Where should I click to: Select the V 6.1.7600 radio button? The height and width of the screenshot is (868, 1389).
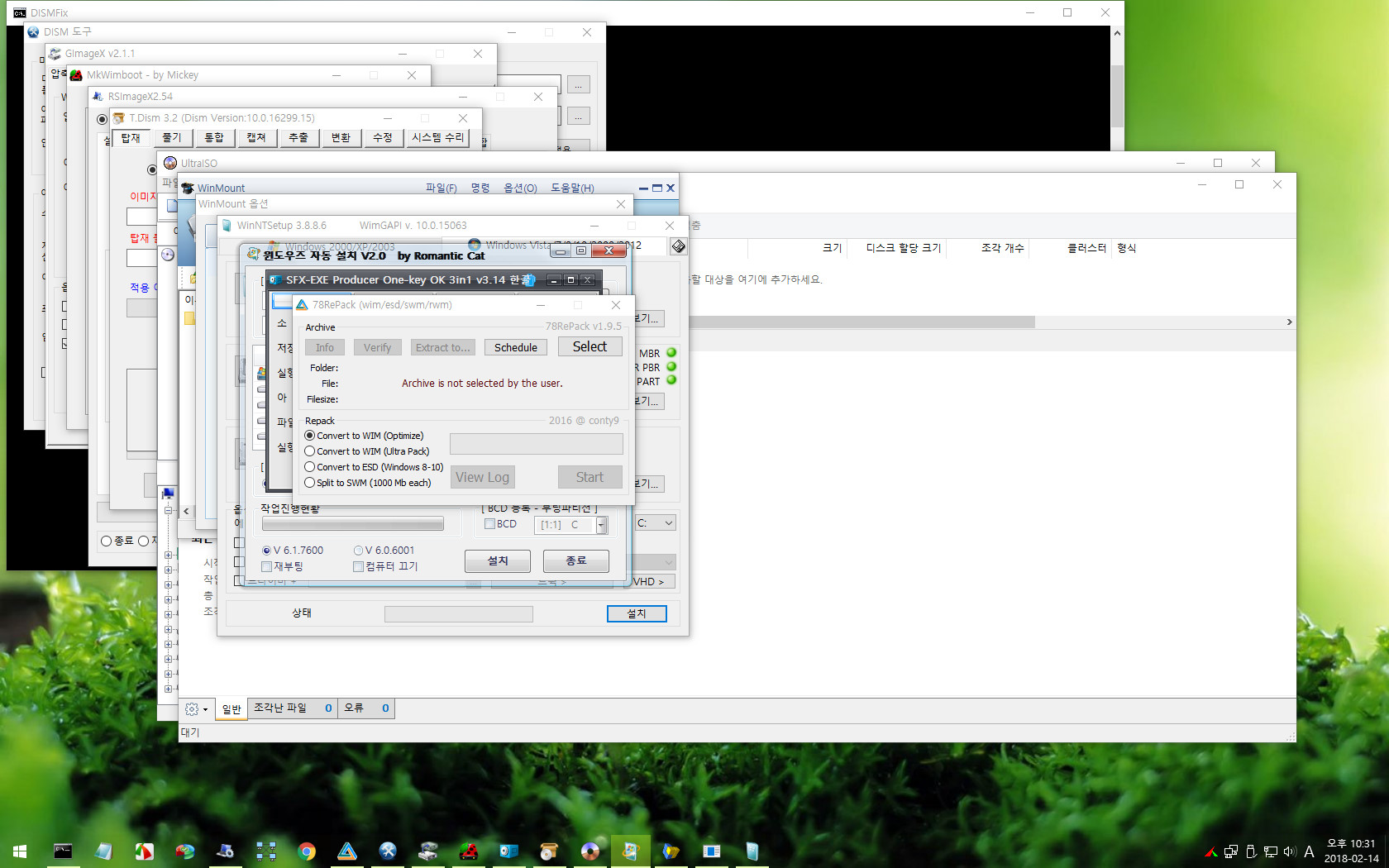tap(266, 551)
